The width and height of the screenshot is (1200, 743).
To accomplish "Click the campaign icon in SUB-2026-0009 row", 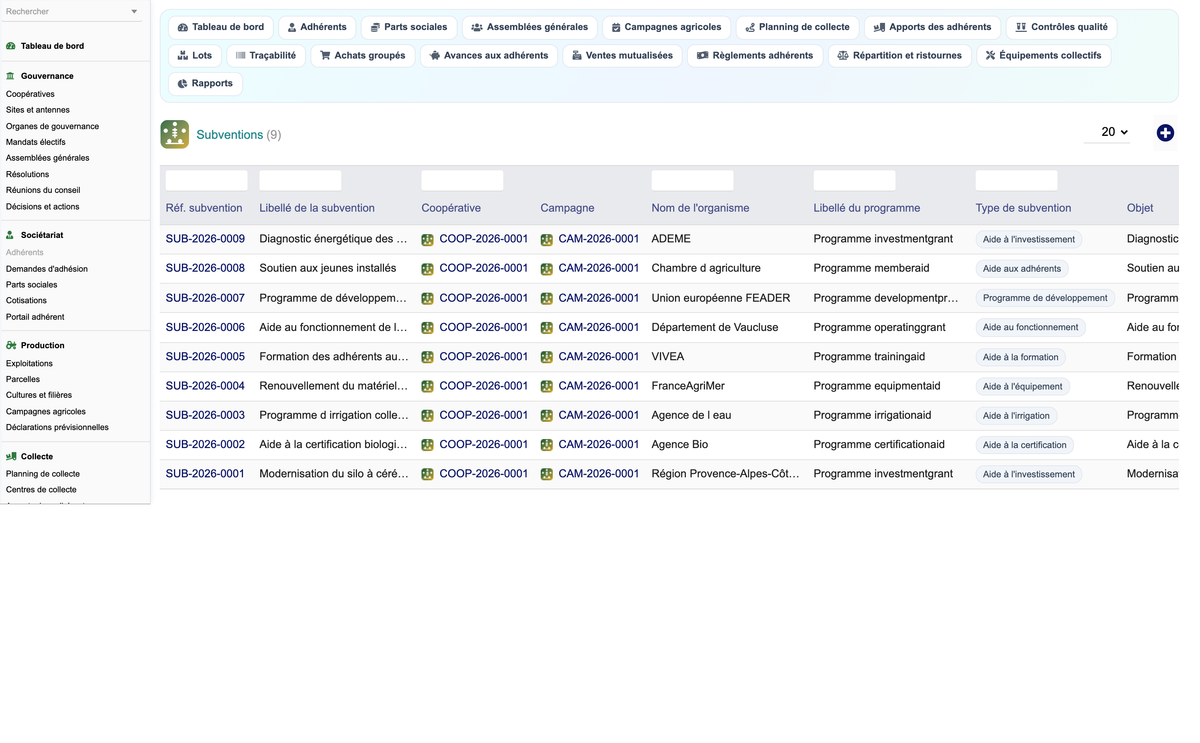I will tap(547, 240).
